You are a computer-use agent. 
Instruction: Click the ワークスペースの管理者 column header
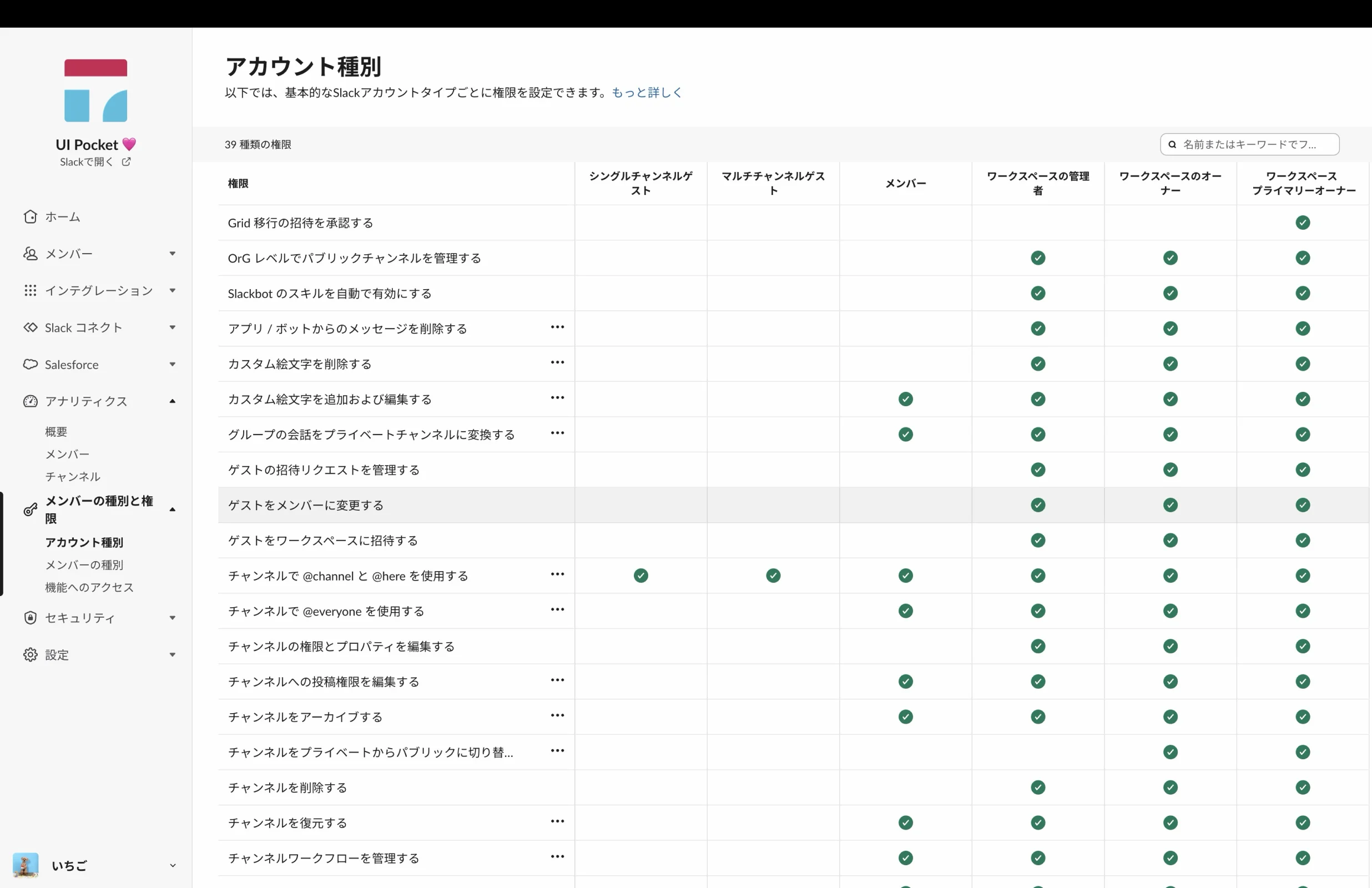coord(1038,183)
